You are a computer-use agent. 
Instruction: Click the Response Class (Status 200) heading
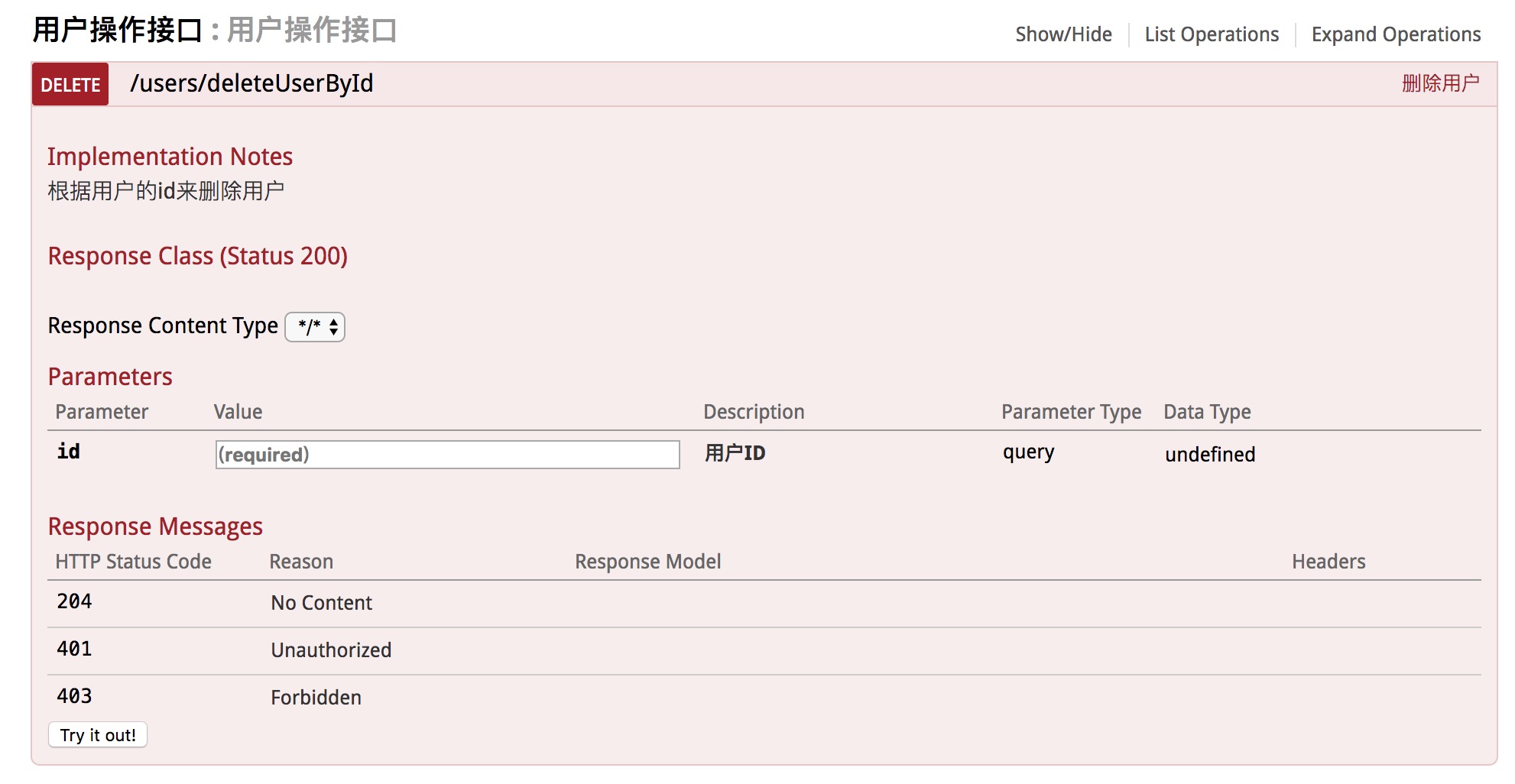pos(197,256)
